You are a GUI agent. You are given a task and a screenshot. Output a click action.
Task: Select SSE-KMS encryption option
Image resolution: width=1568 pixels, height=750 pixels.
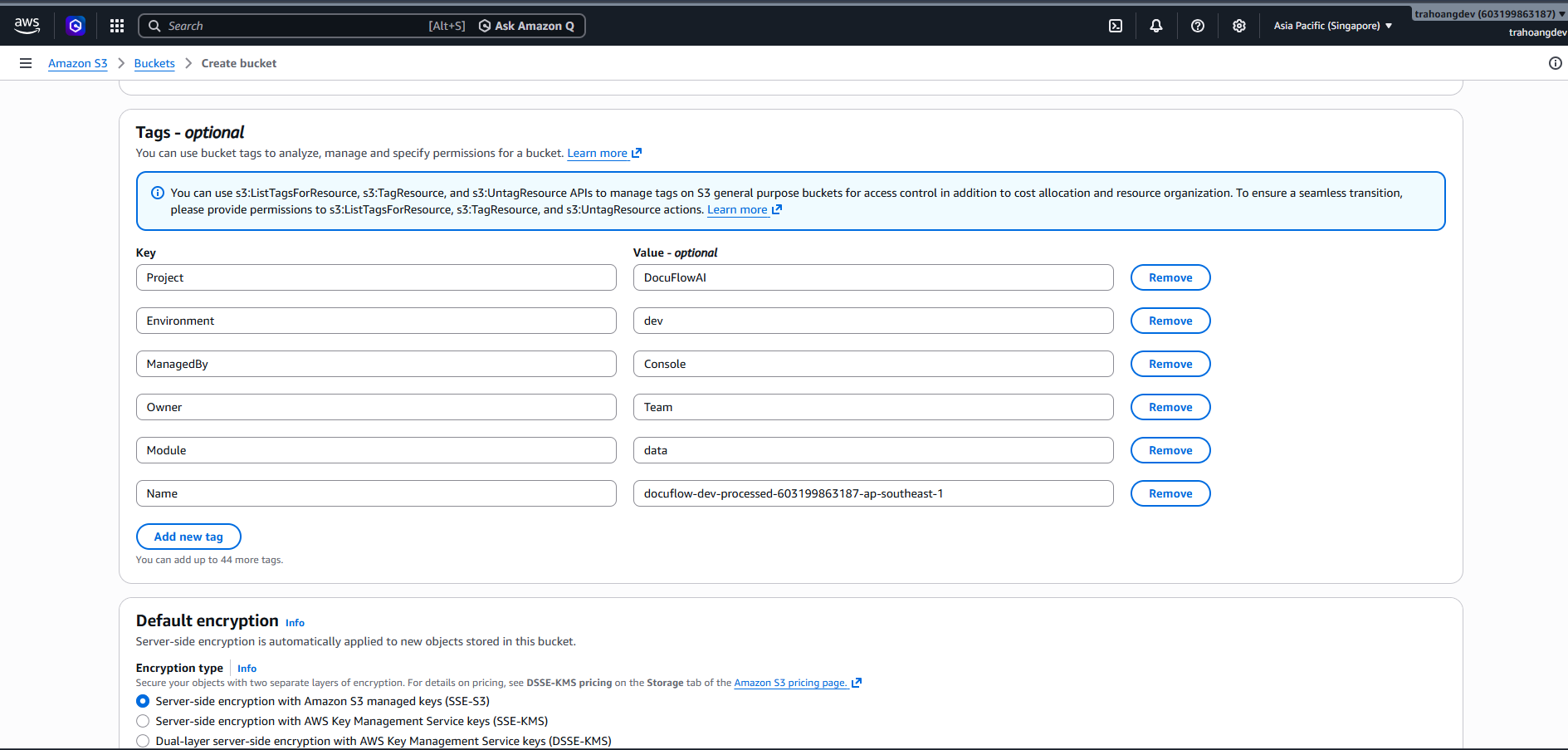(x=143, y=721)
